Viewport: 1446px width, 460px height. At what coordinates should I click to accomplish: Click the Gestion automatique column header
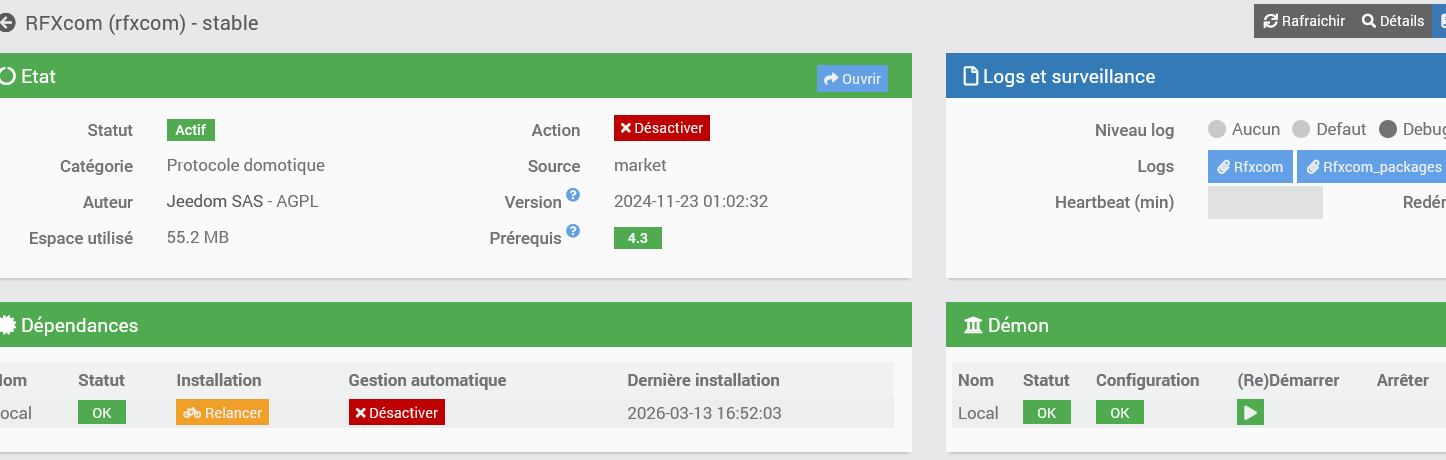pos(427,380)
